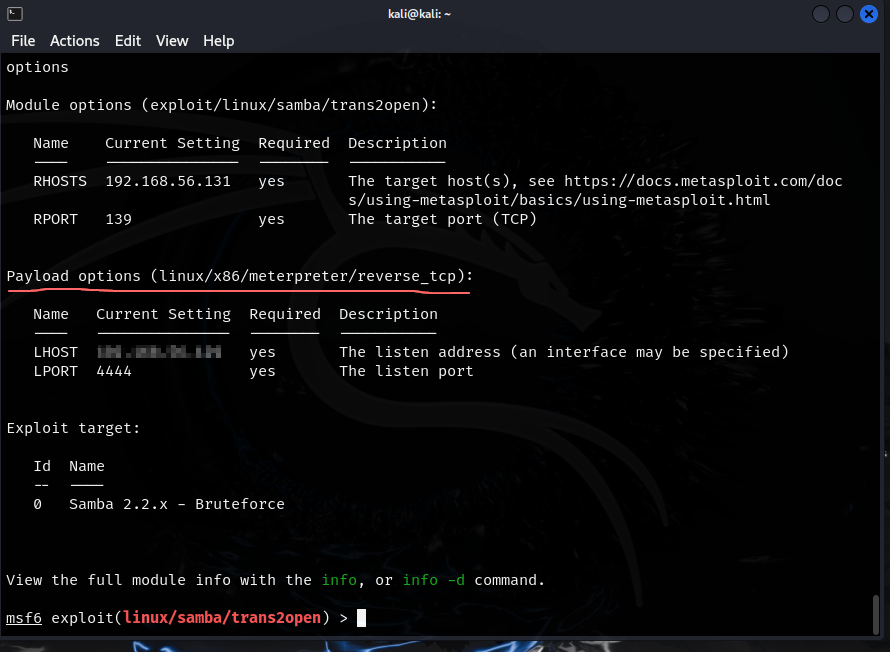Click the kali@kali: ~ window title

(419, 14)
